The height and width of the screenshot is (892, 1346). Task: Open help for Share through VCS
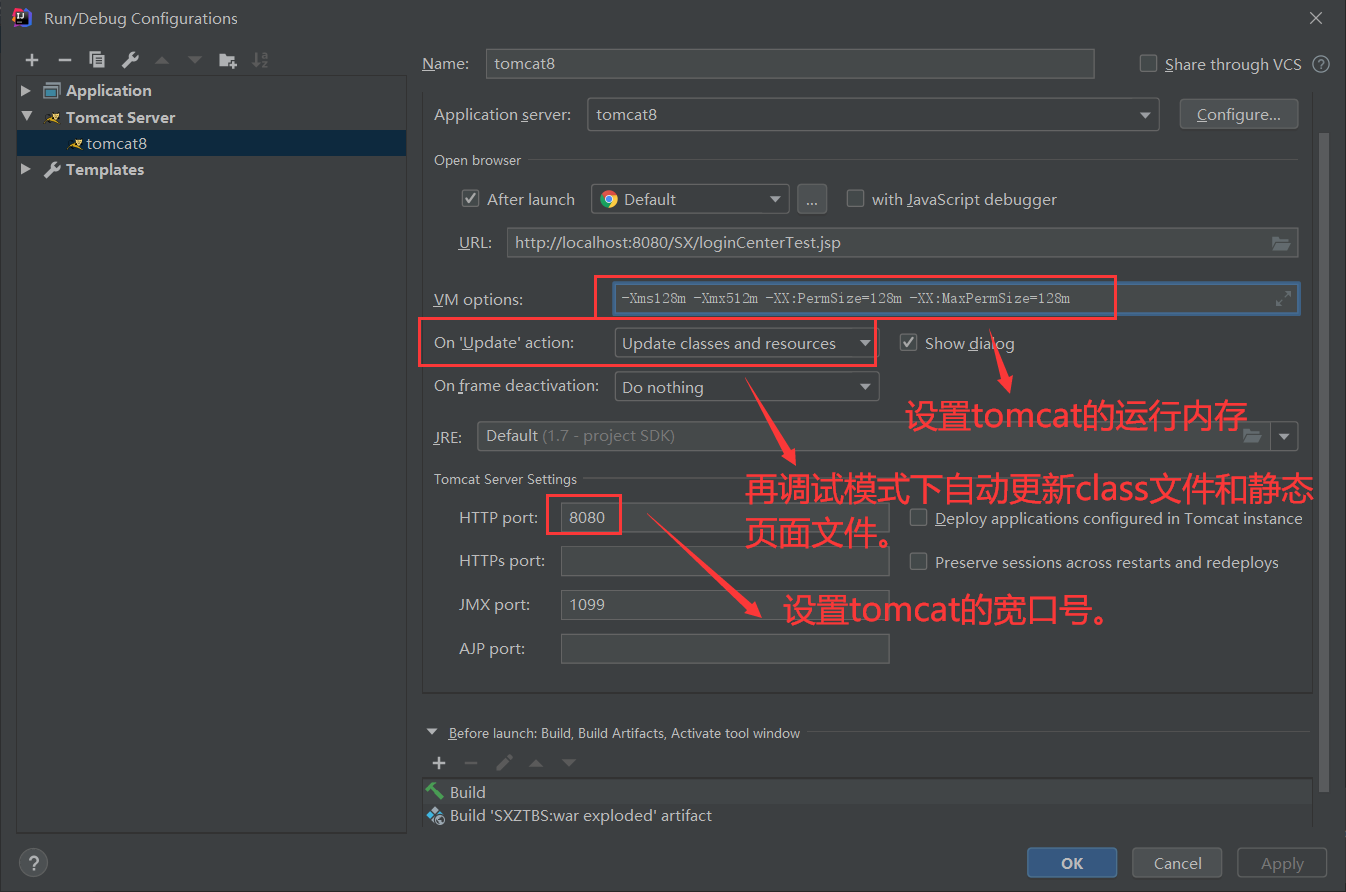coord(1321,64)
